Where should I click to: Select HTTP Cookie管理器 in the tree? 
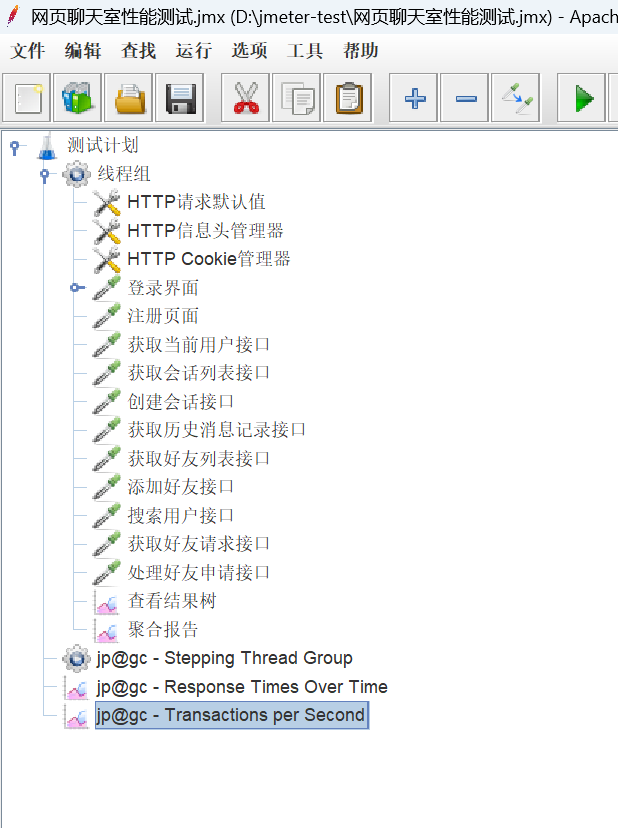coord(209,259)
